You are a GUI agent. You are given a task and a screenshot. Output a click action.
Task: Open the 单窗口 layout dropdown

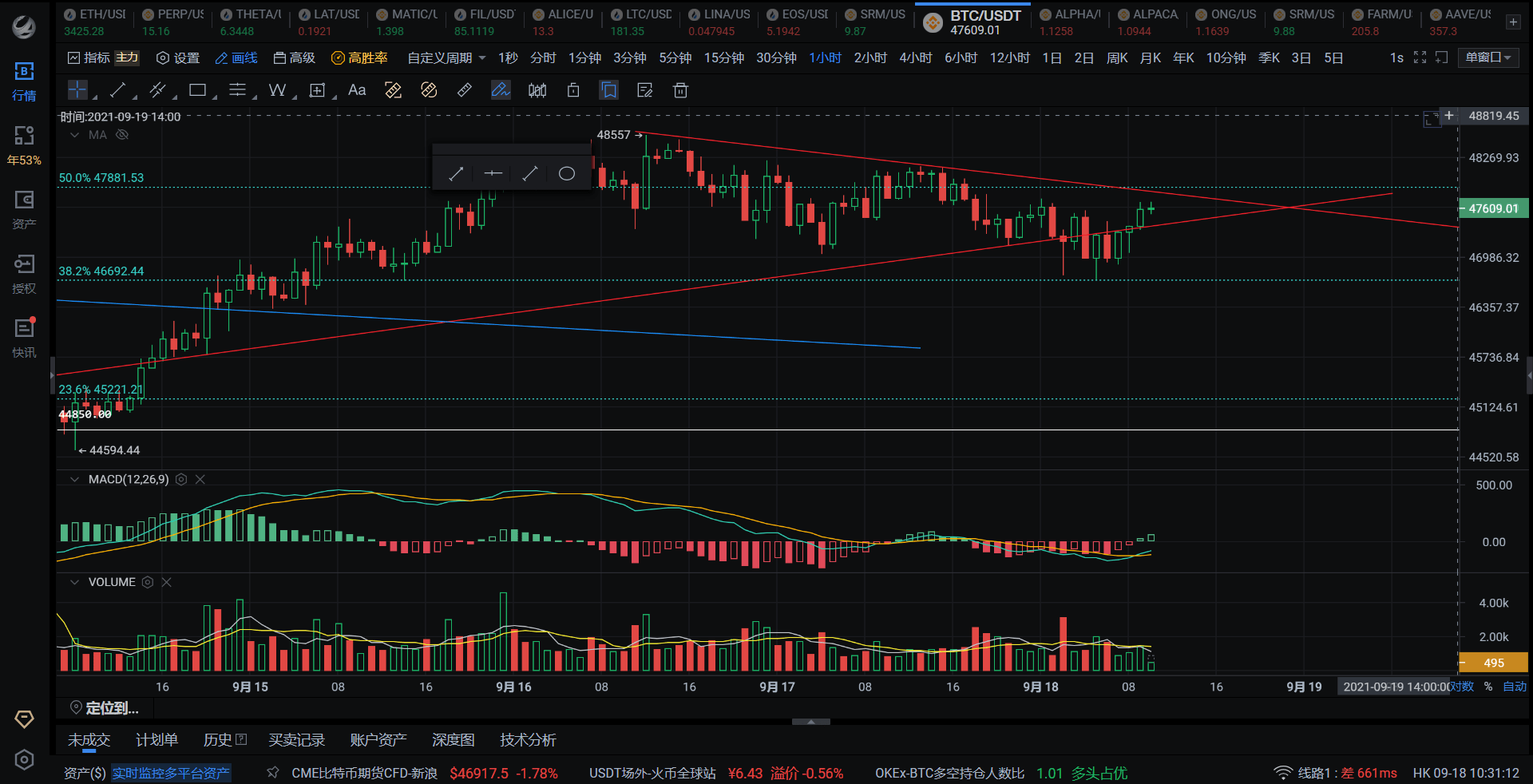(x=1487, y=57)
